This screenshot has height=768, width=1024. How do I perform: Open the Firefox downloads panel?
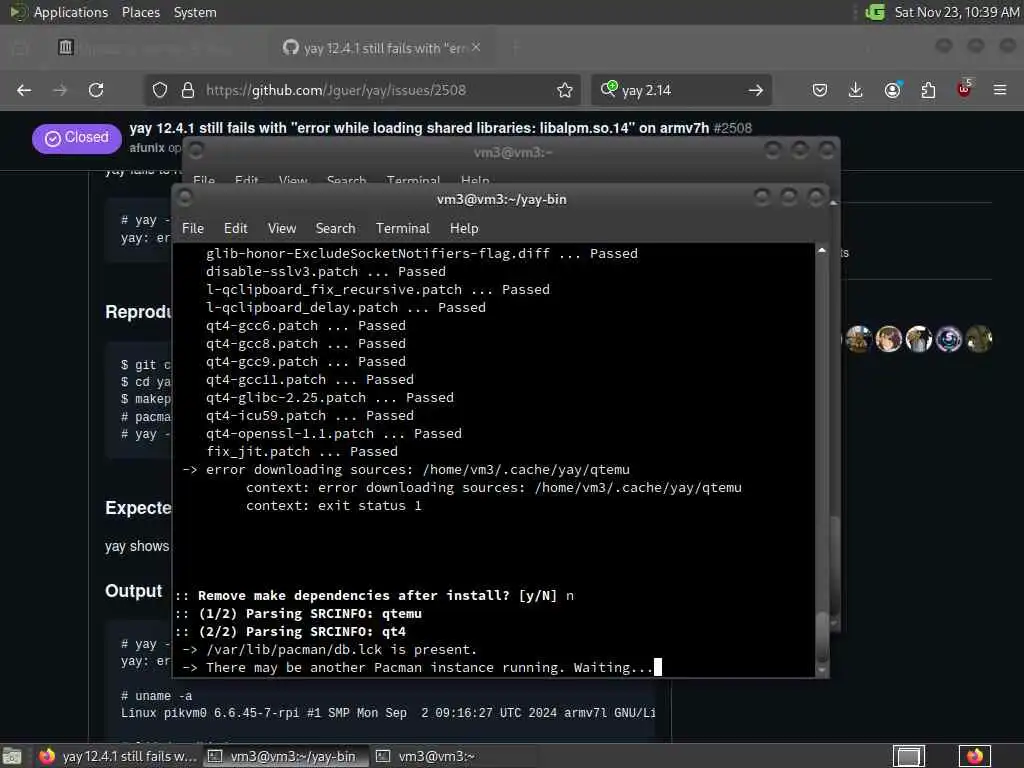pyautogui.click(x=856, y=90)
